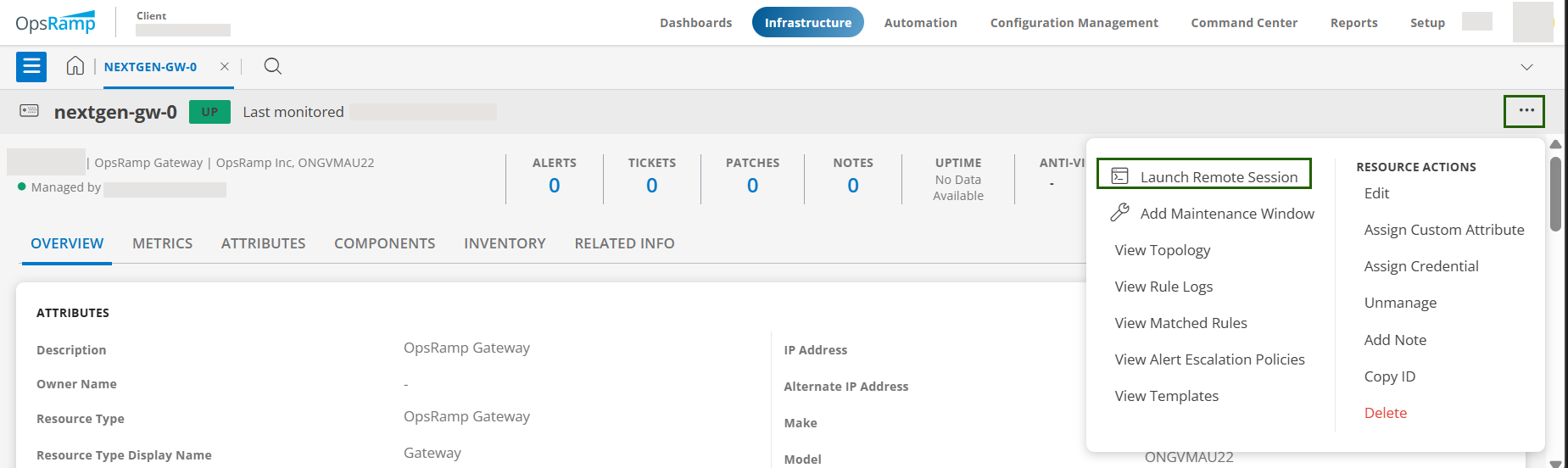Viewport: 1568px width, 468px height.
Task: Click the ALERTS count link
Action: click(x=554, y=186)
